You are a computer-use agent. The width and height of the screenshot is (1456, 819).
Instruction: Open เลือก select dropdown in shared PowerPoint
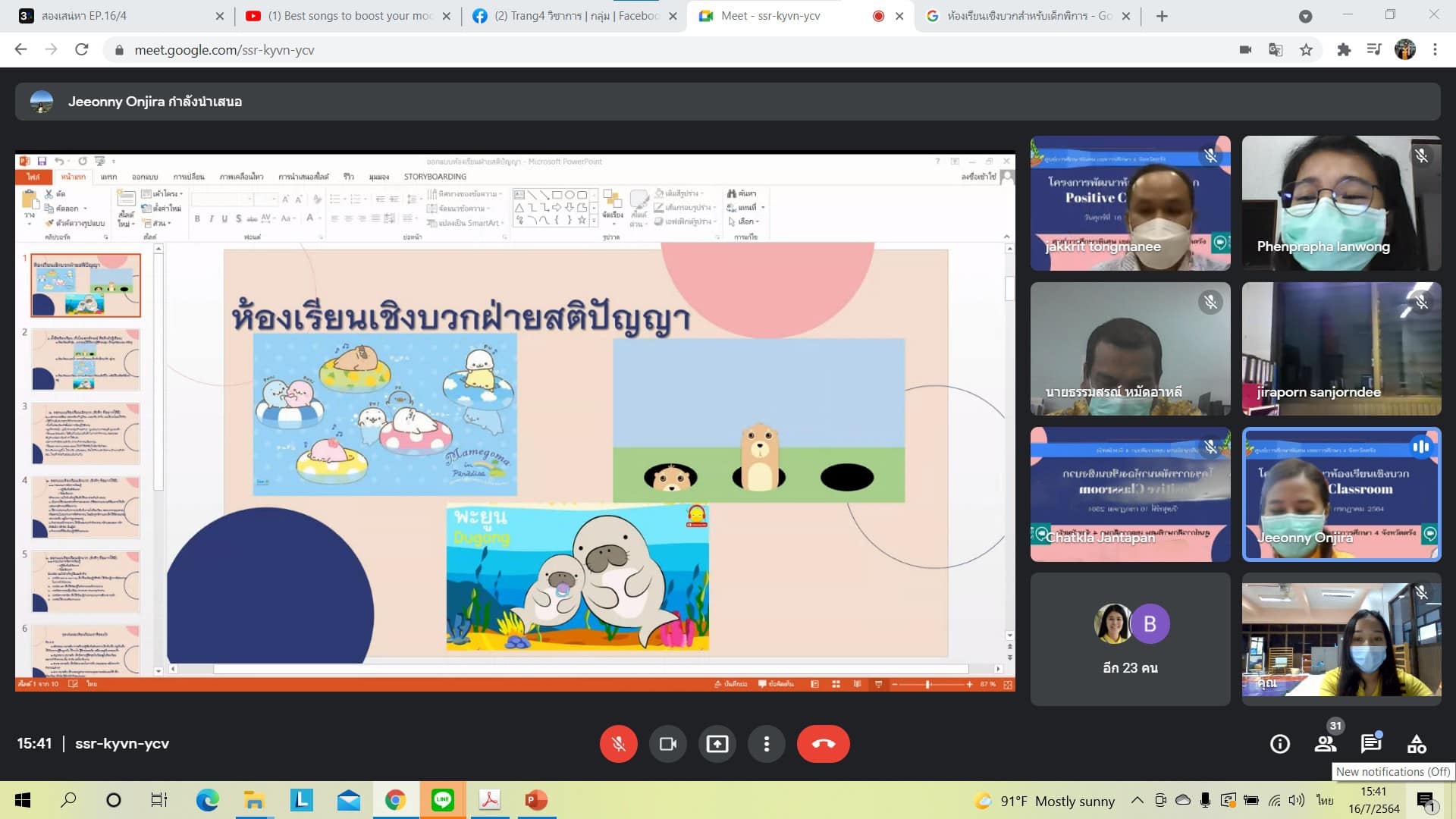[744, 221]
